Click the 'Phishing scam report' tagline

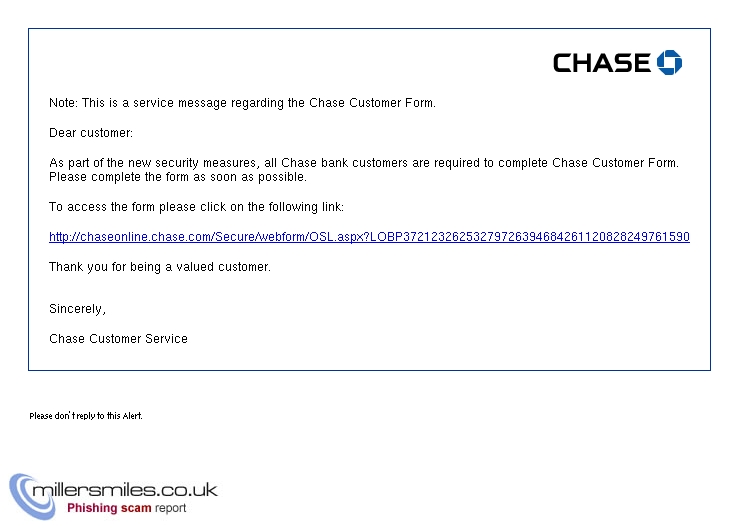click(x=126, y=508)
